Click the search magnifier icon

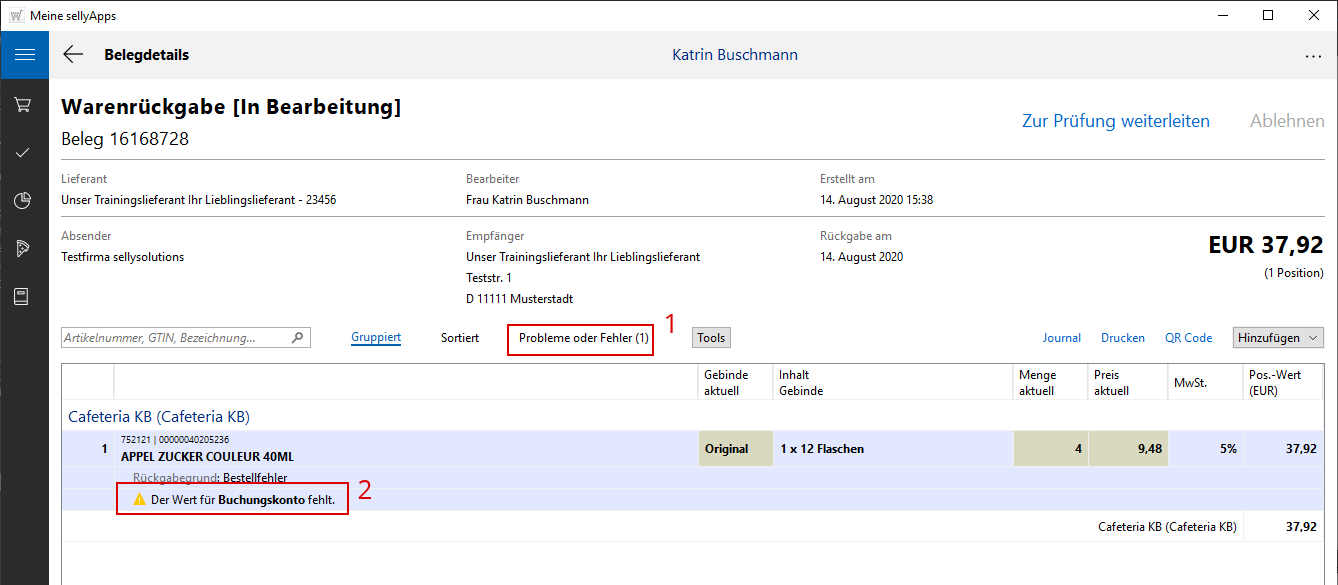click(x=297, y=338)
